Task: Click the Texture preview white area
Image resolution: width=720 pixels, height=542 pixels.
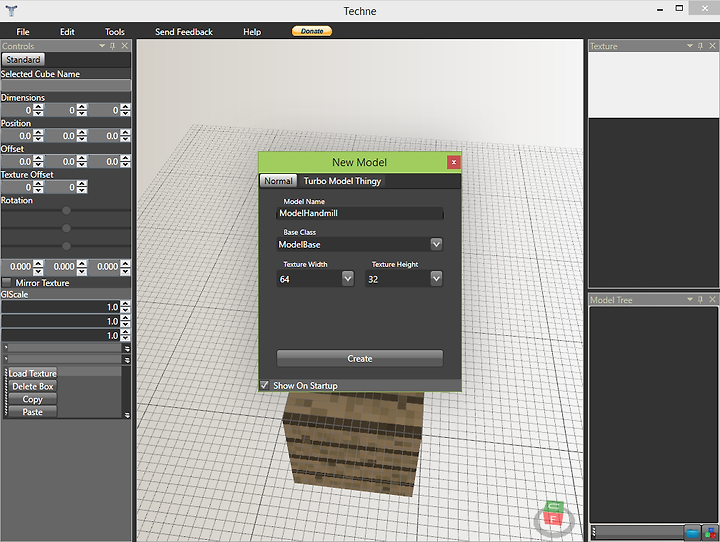Action: [x=653, y=85]
